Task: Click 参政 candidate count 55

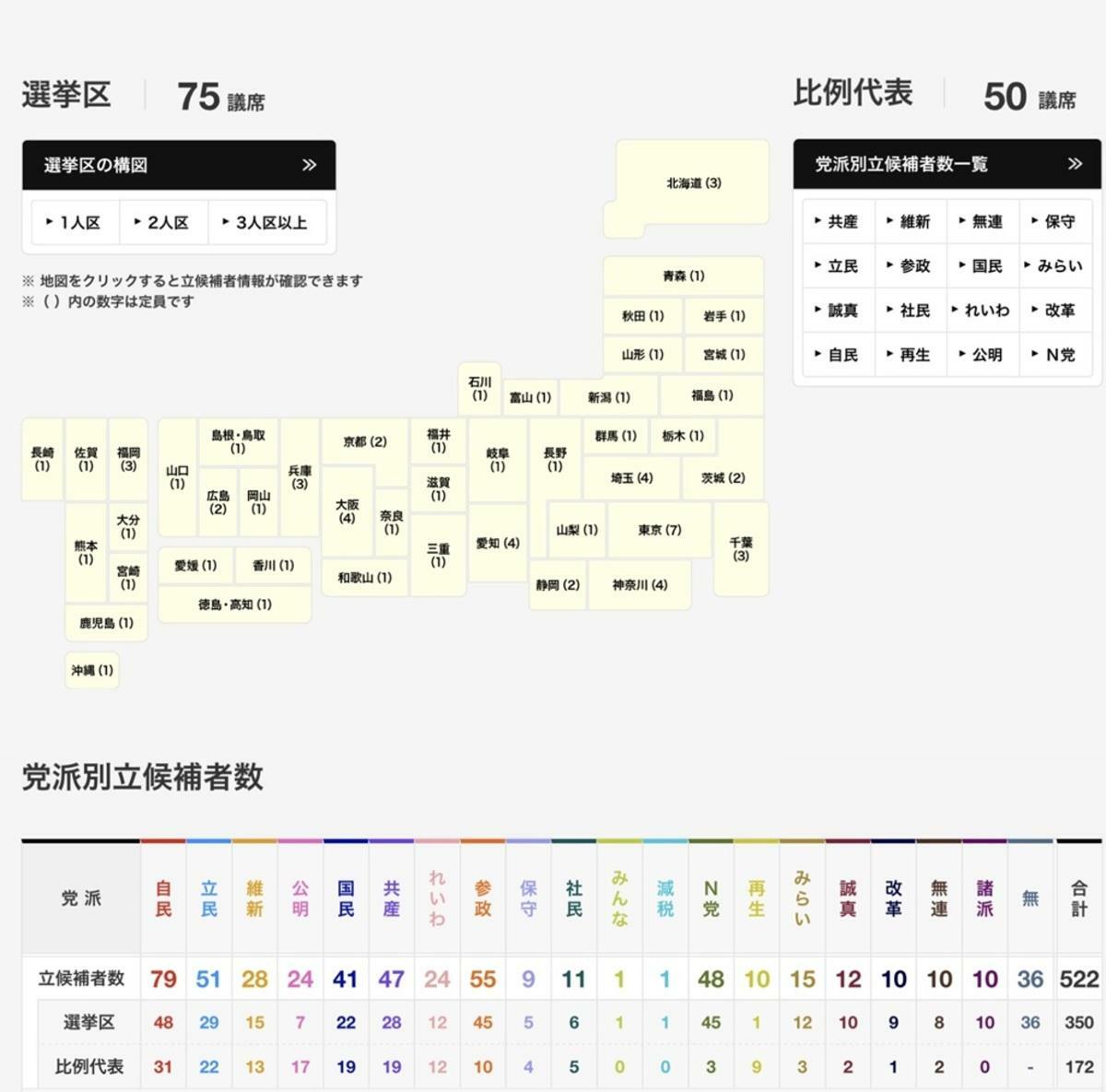Action: [x=483, y=979]
